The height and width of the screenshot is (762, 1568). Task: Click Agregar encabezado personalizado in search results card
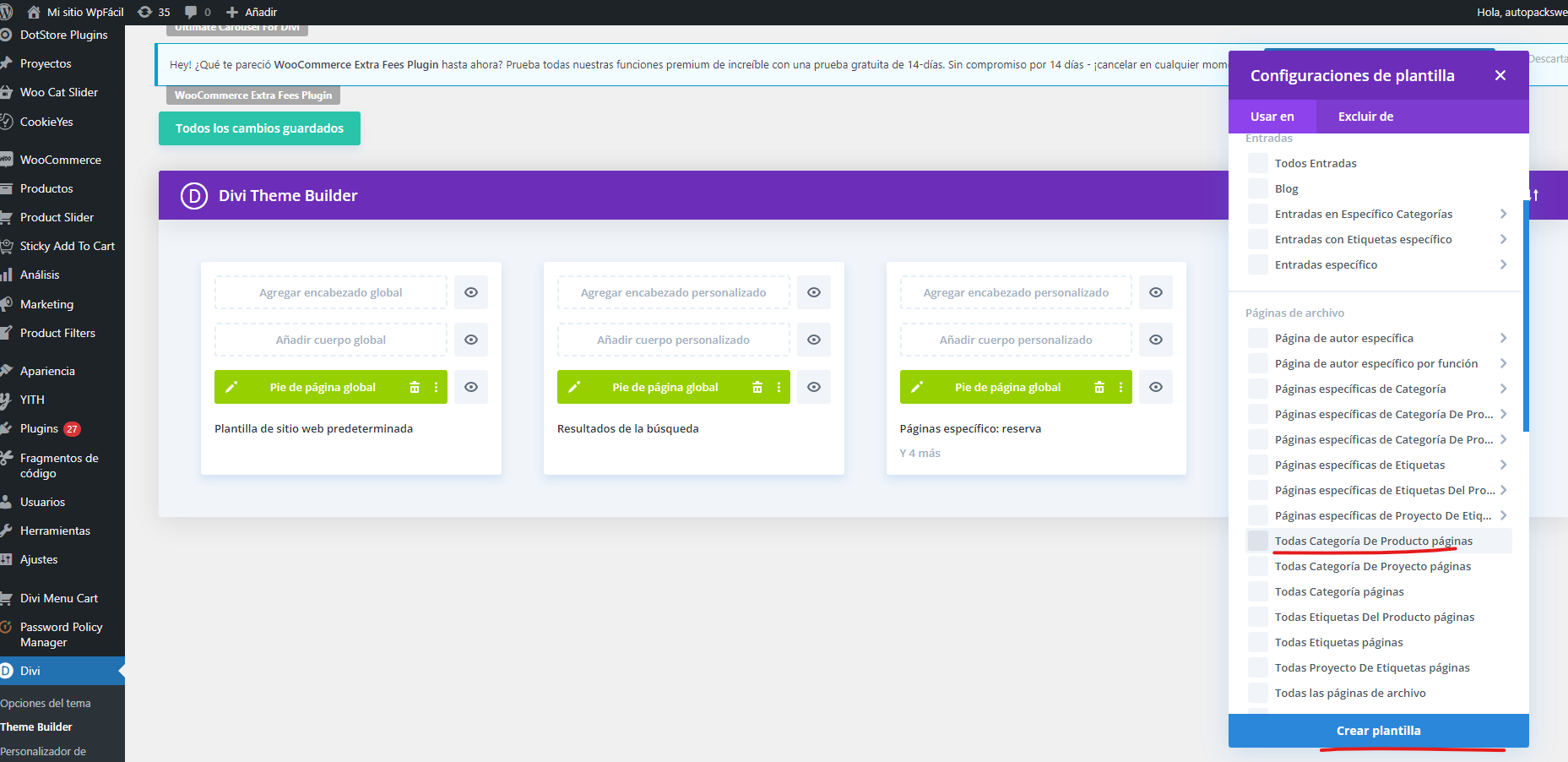tap(674, 292)
